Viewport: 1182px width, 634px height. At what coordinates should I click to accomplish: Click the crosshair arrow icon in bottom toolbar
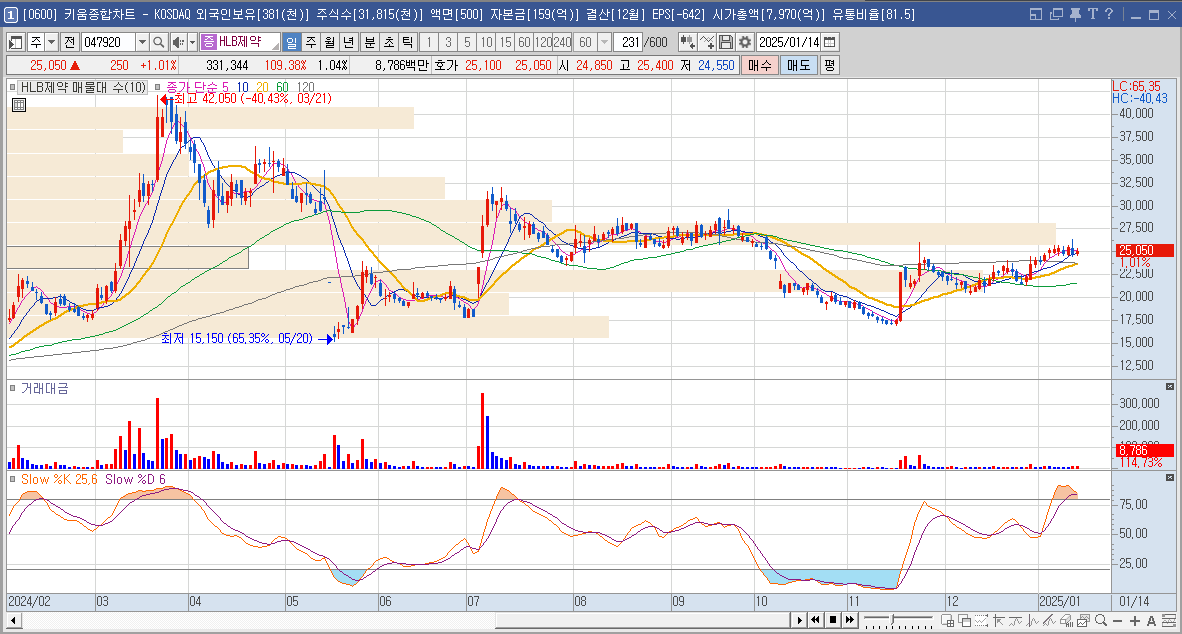(999, 620)
